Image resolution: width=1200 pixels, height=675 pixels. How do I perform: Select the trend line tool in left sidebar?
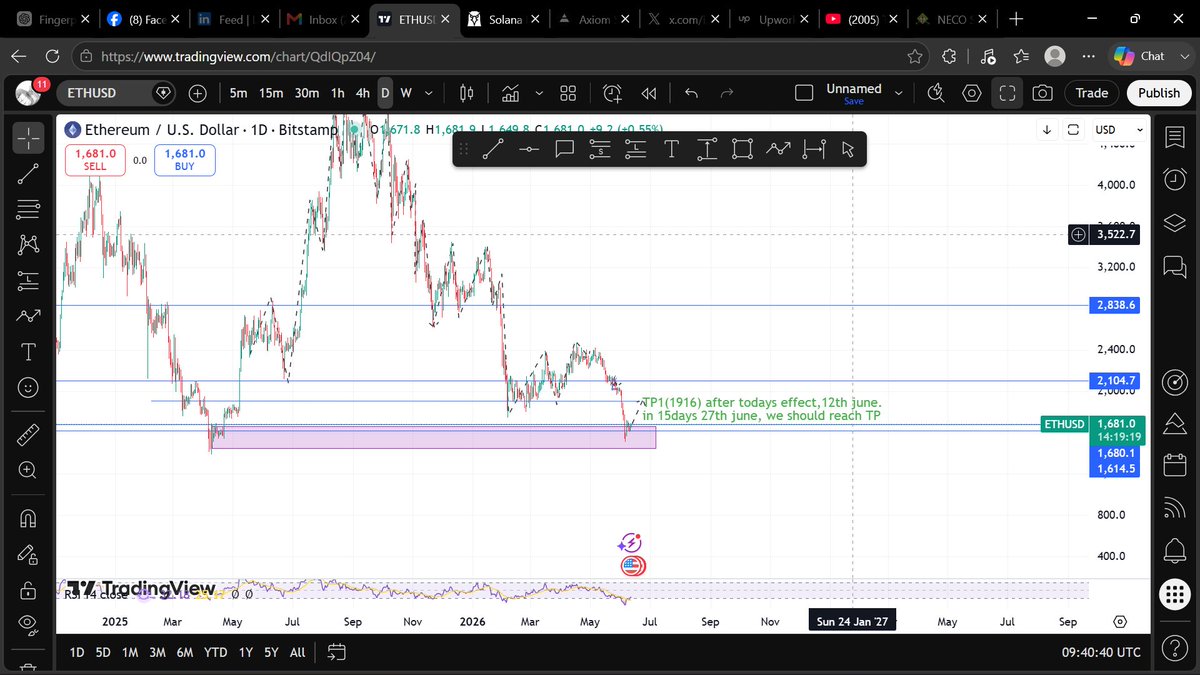click(x=28, y=173)
